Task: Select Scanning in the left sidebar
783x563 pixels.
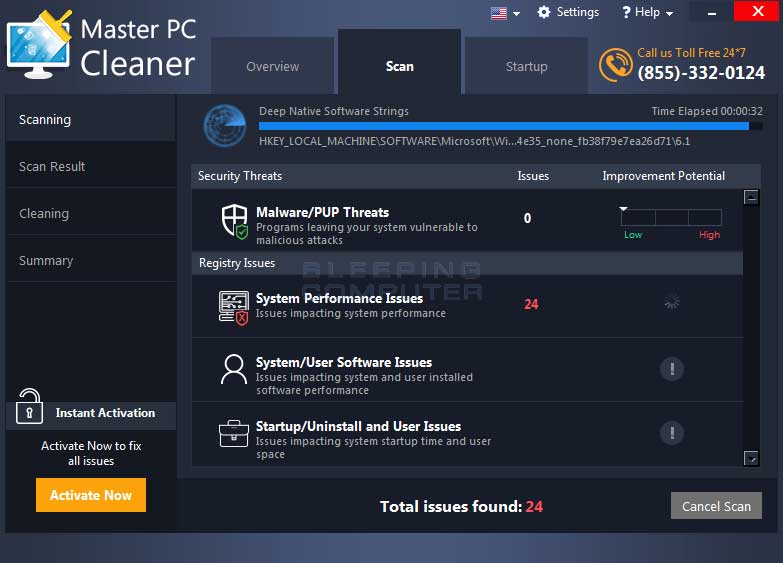Action: [x=91, y=119]
